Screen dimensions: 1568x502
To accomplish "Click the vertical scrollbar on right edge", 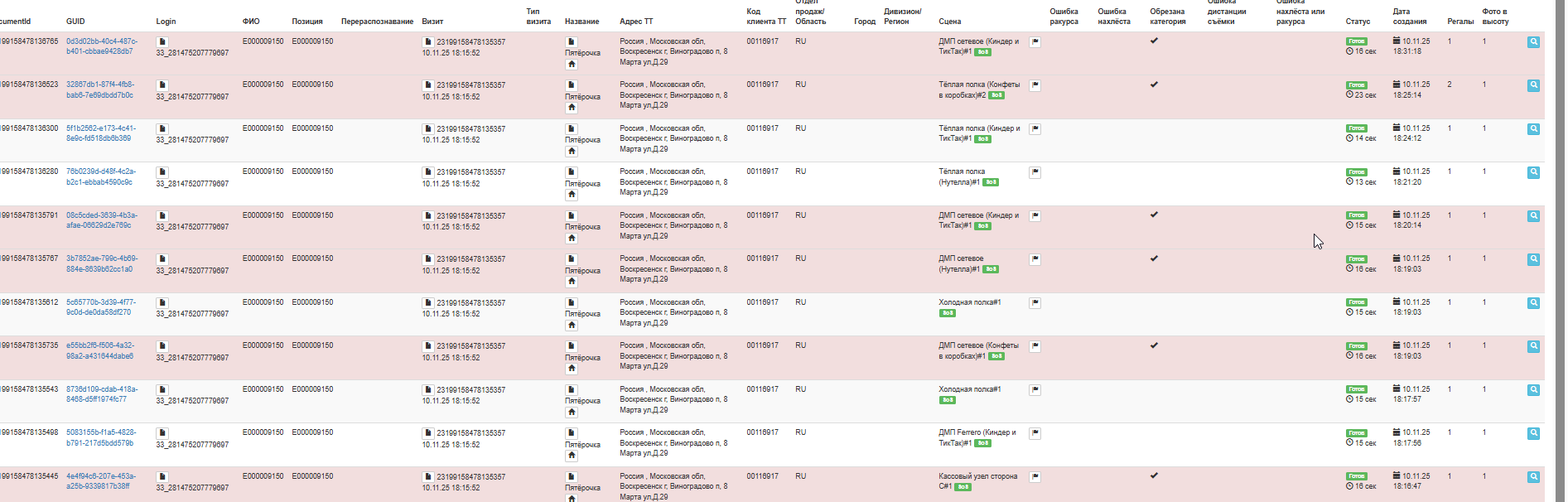I will (x=1562, y=249).
